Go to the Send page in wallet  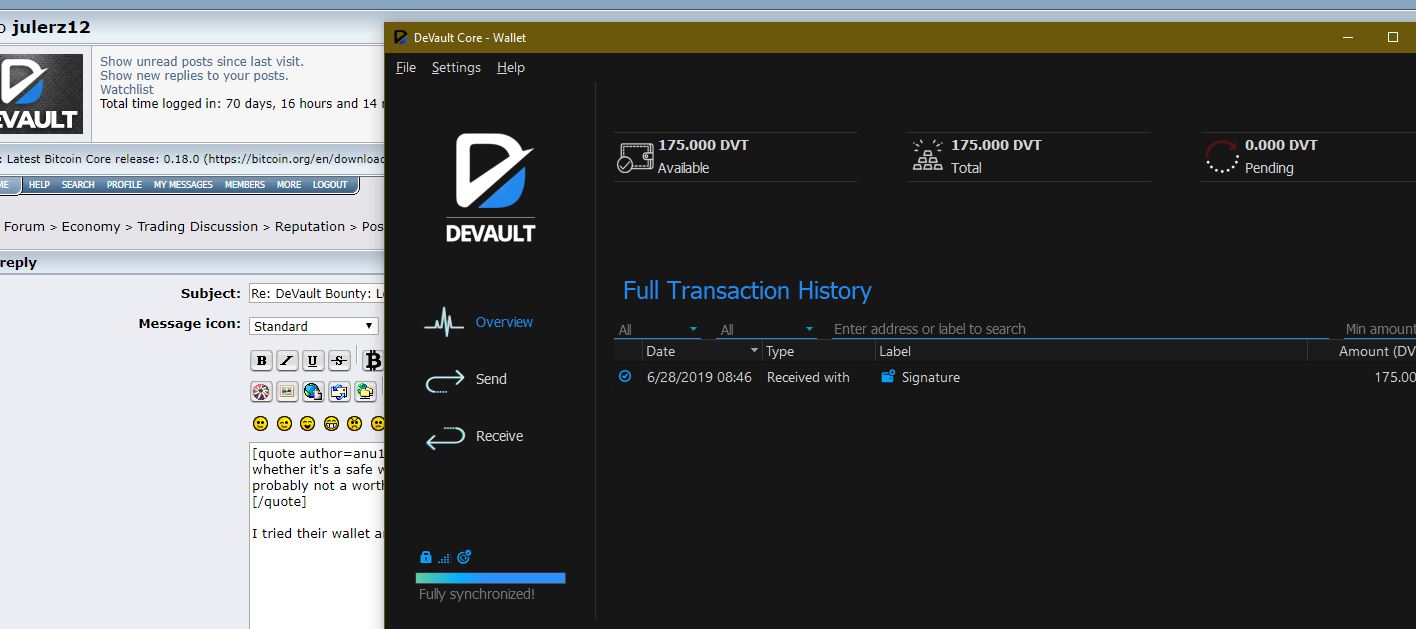click(x=491, y=380)
